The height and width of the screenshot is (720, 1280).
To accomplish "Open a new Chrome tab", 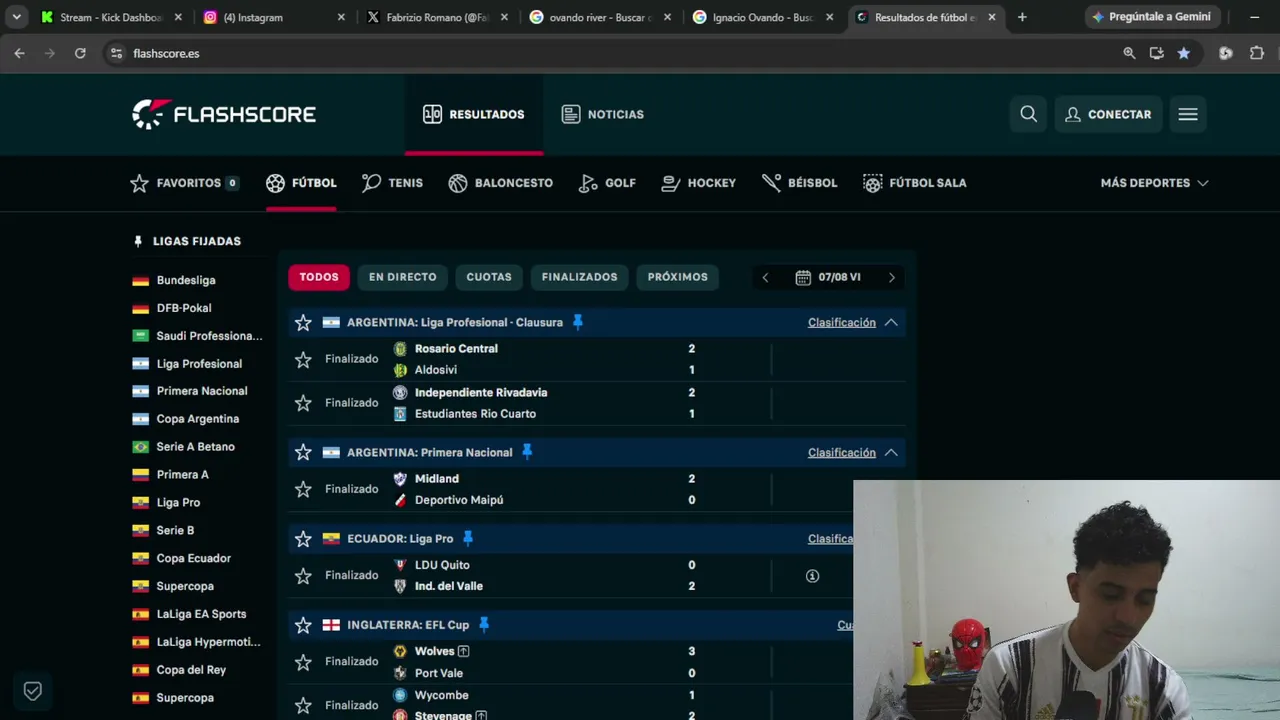I will coord(1022,17).
